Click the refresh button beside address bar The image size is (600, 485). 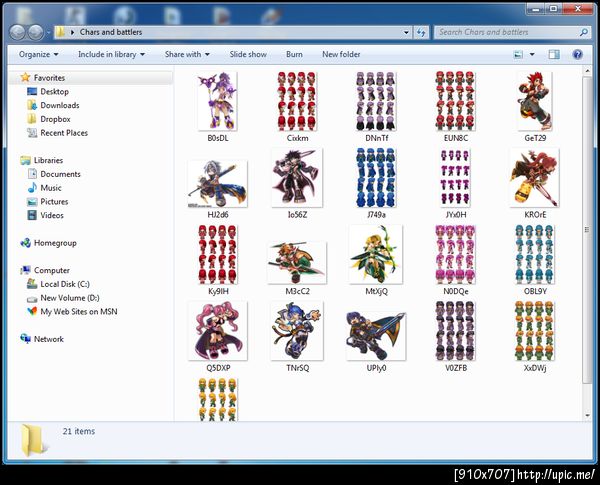click(x=421, y=33)
